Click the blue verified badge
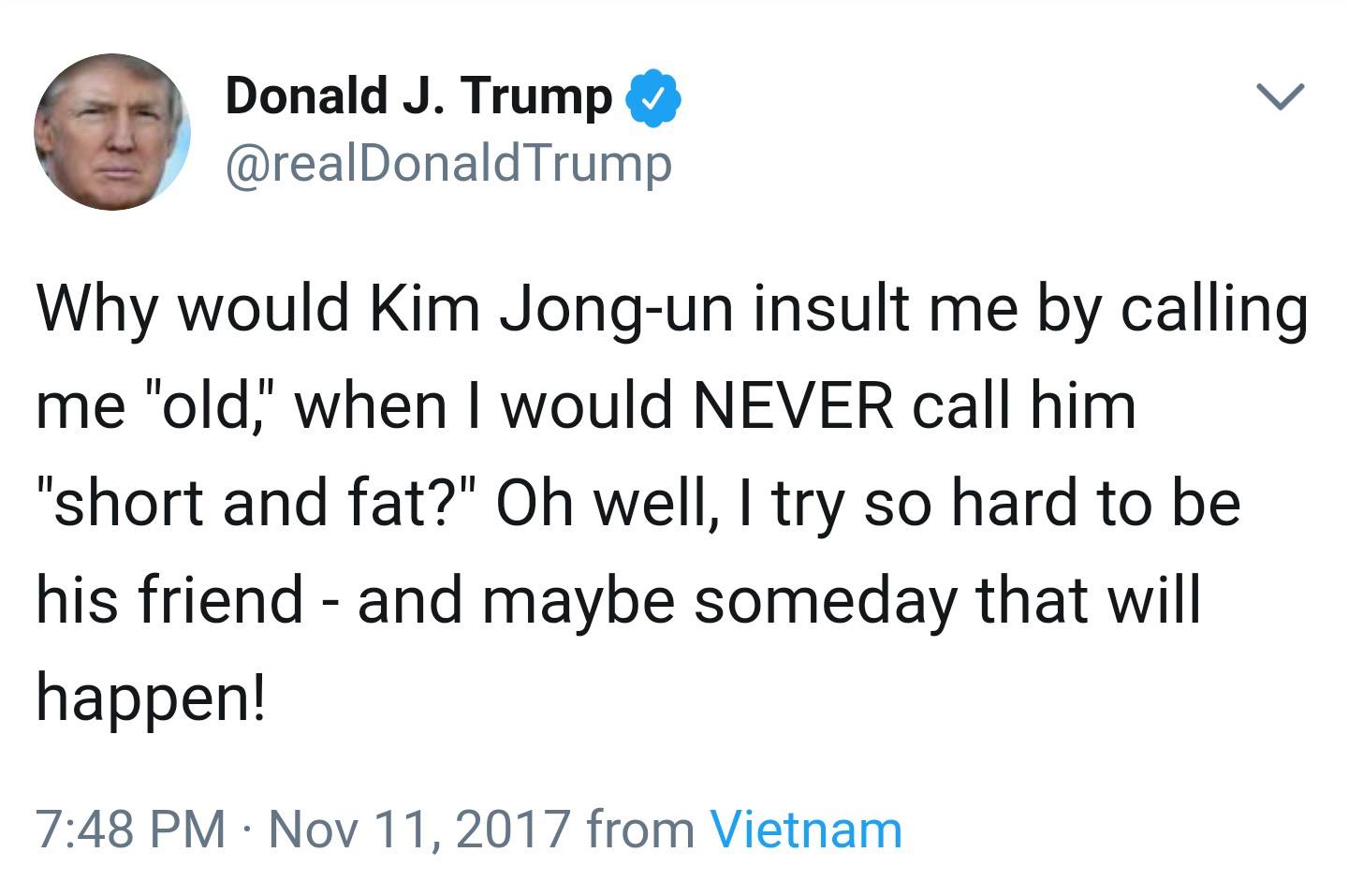 pos(658,96)
